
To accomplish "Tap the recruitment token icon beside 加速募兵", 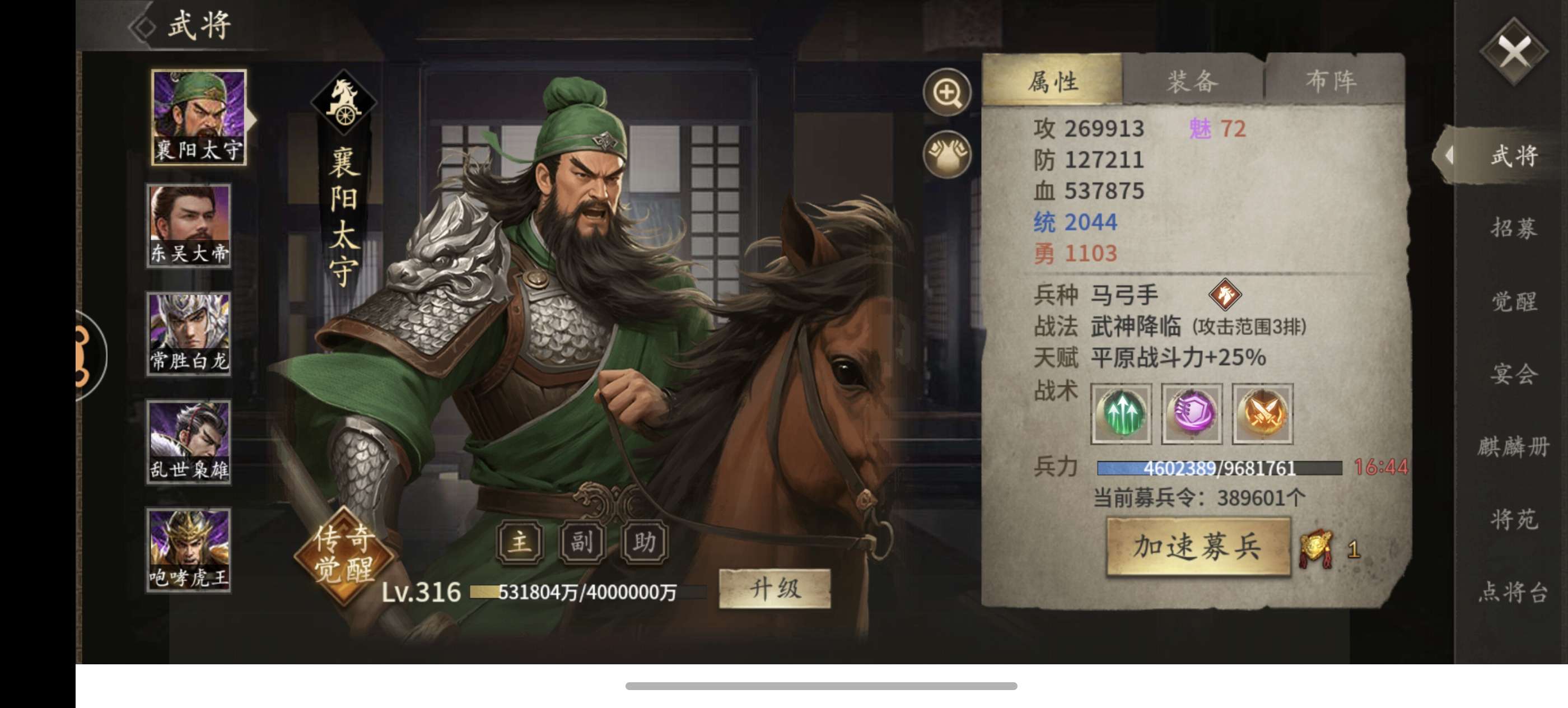I will pos(1317,548).
